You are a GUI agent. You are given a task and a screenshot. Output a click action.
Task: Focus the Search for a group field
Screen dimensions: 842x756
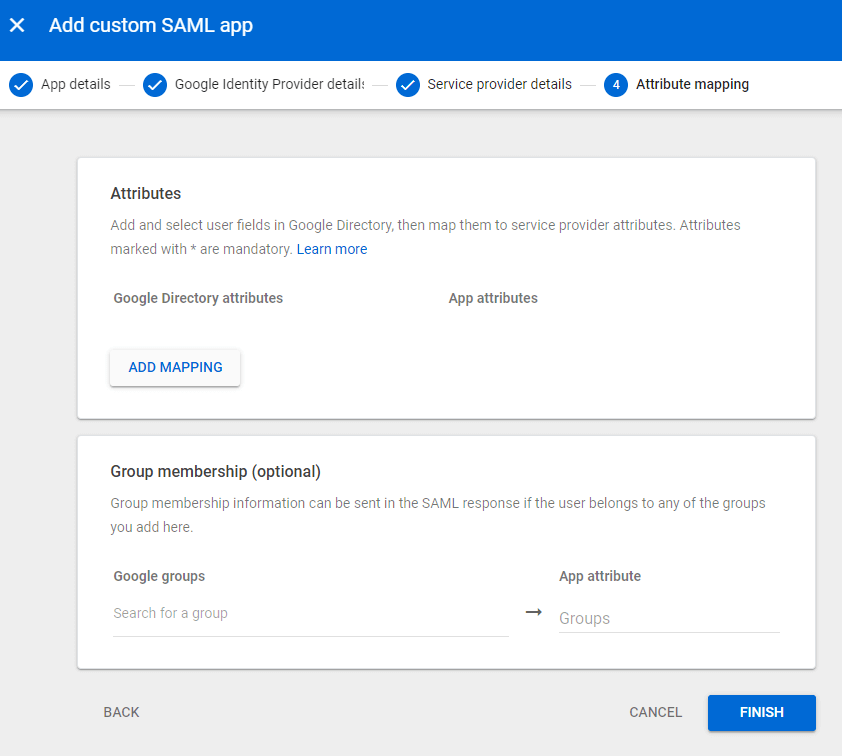[x=310, y=613]
